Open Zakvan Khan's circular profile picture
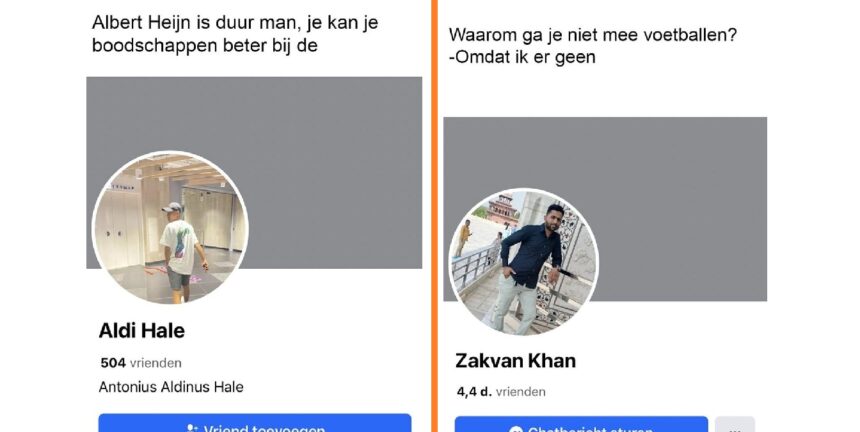 coord(524,262)
